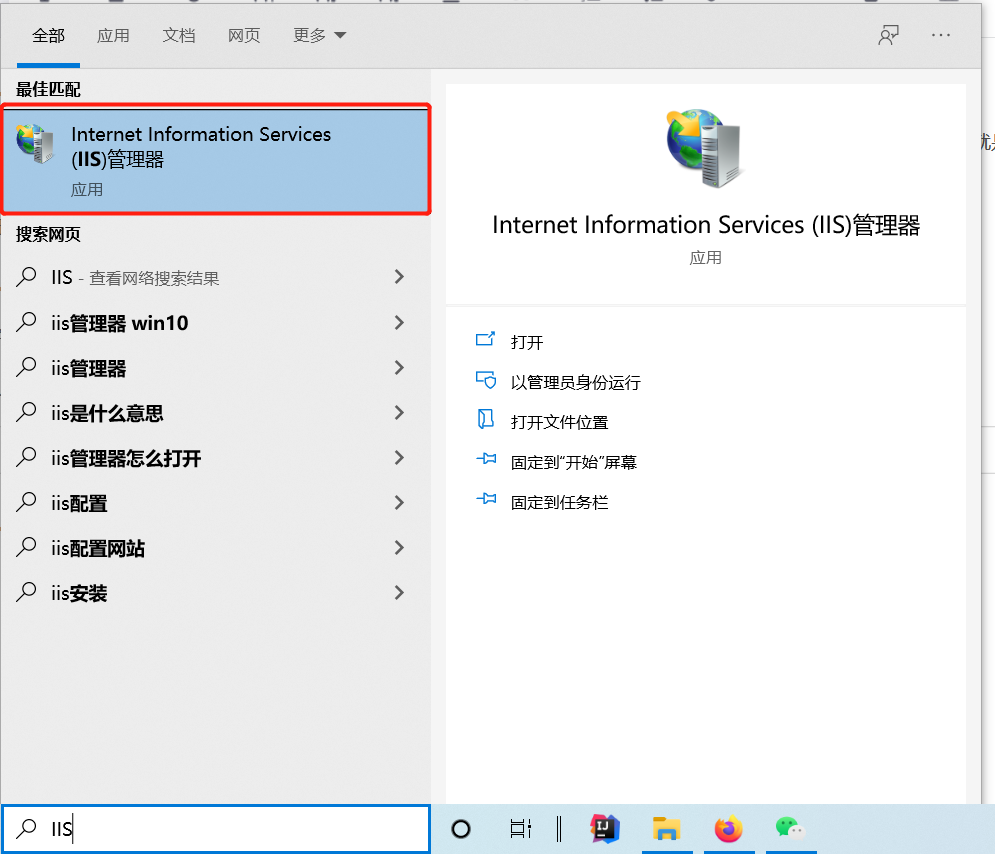Click the pin icon beside 固定到任务栏
Screen dimensions: 995x854
(486, 499)
